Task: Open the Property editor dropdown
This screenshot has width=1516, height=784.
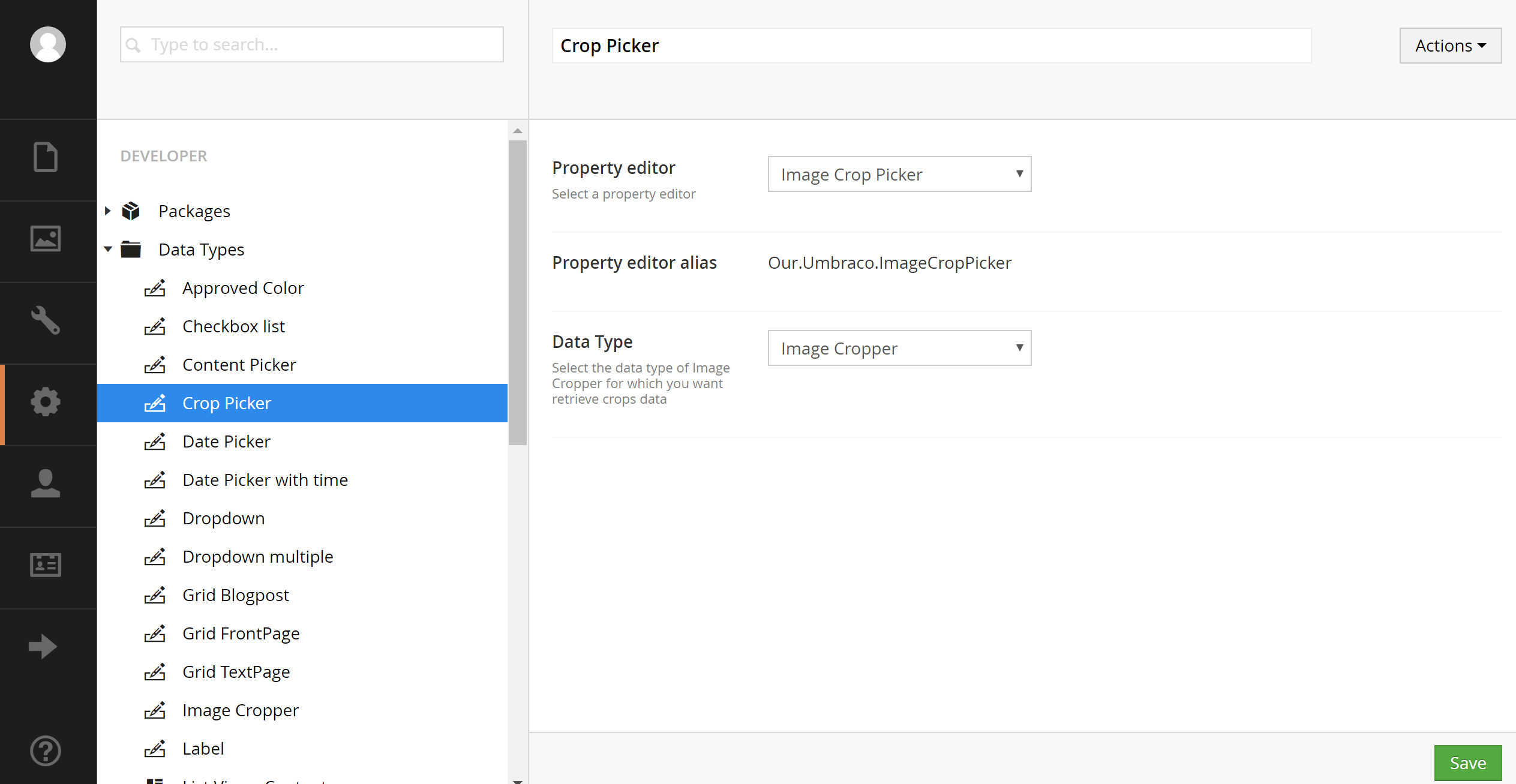Action: click(x=899, y=175)
